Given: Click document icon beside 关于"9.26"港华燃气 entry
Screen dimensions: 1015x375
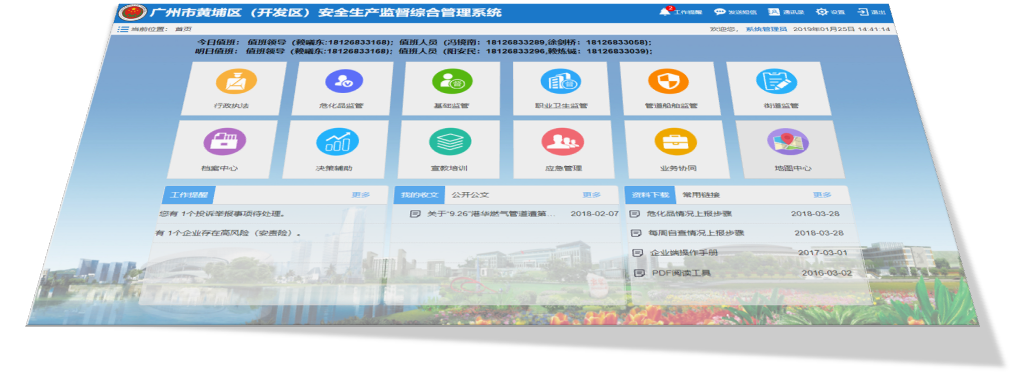Looking at the screenshot, I should point(415,213).
